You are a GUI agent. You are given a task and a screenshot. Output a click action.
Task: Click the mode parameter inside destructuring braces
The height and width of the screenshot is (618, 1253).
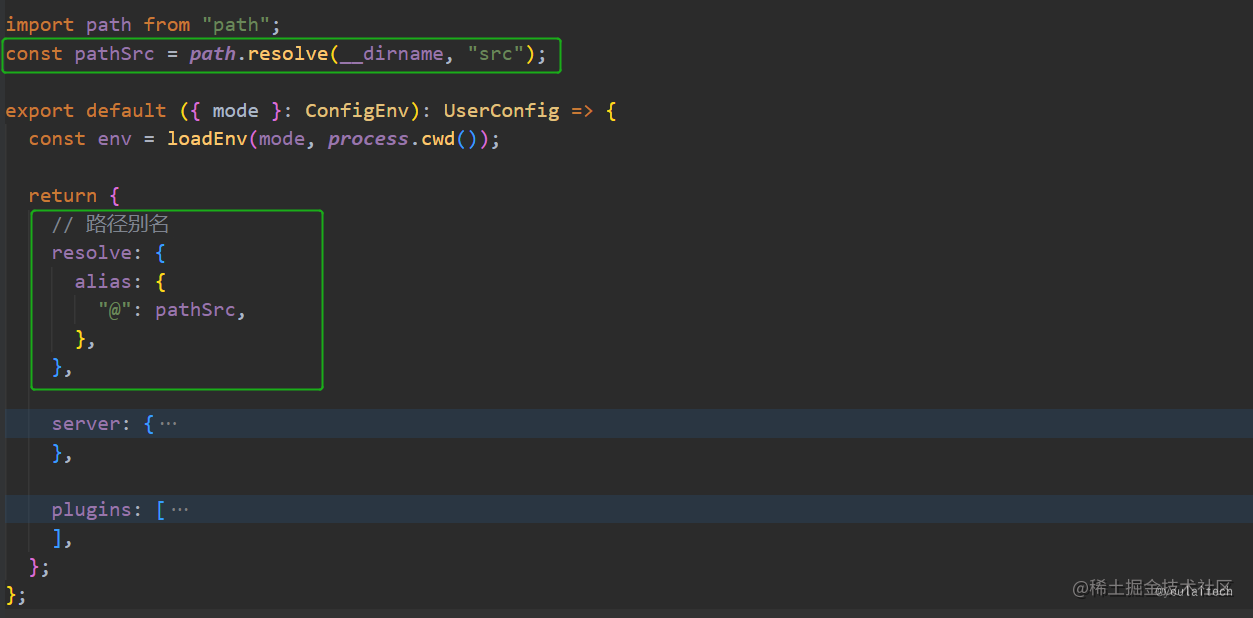[235, 111]
